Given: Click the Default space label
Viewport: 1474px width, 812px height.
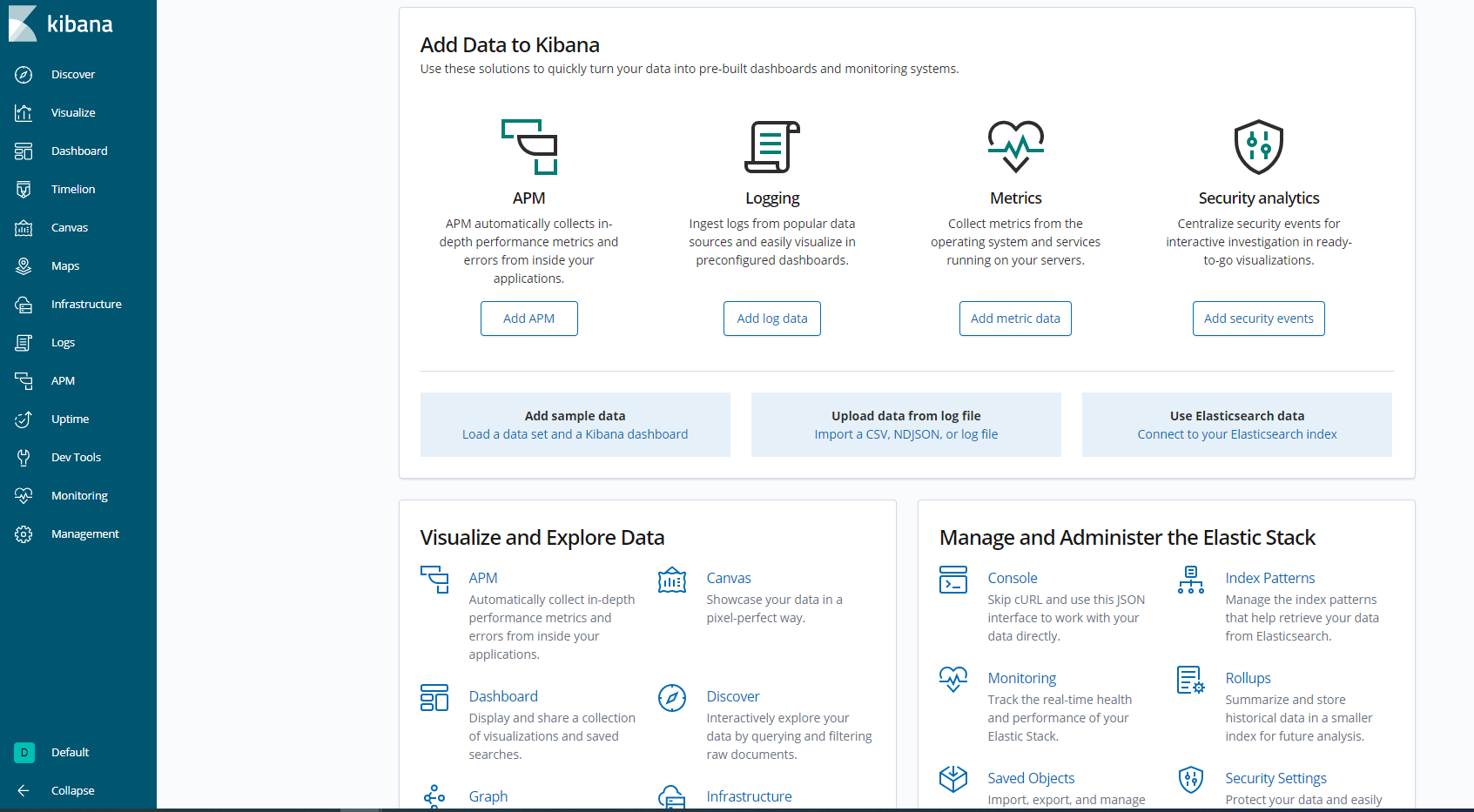Looking at the screenshot, I should coord(70,753).
